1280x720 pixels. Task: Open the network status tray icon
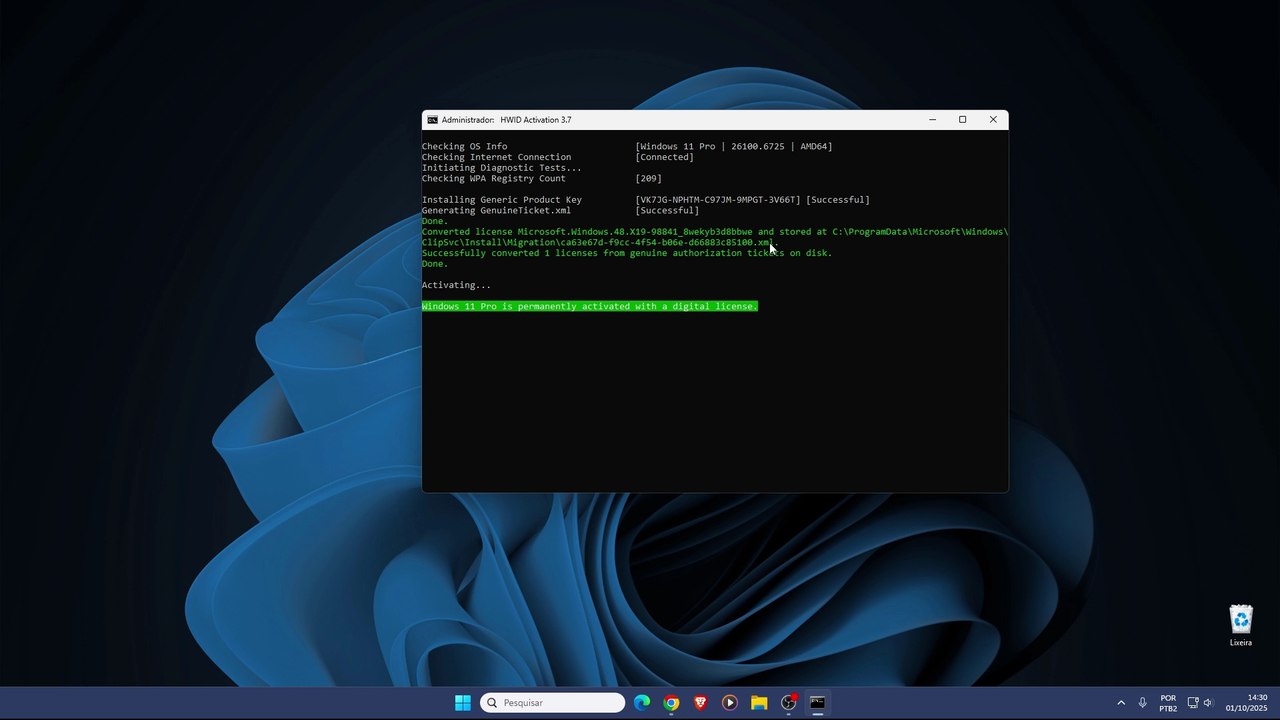point(1193,703)
